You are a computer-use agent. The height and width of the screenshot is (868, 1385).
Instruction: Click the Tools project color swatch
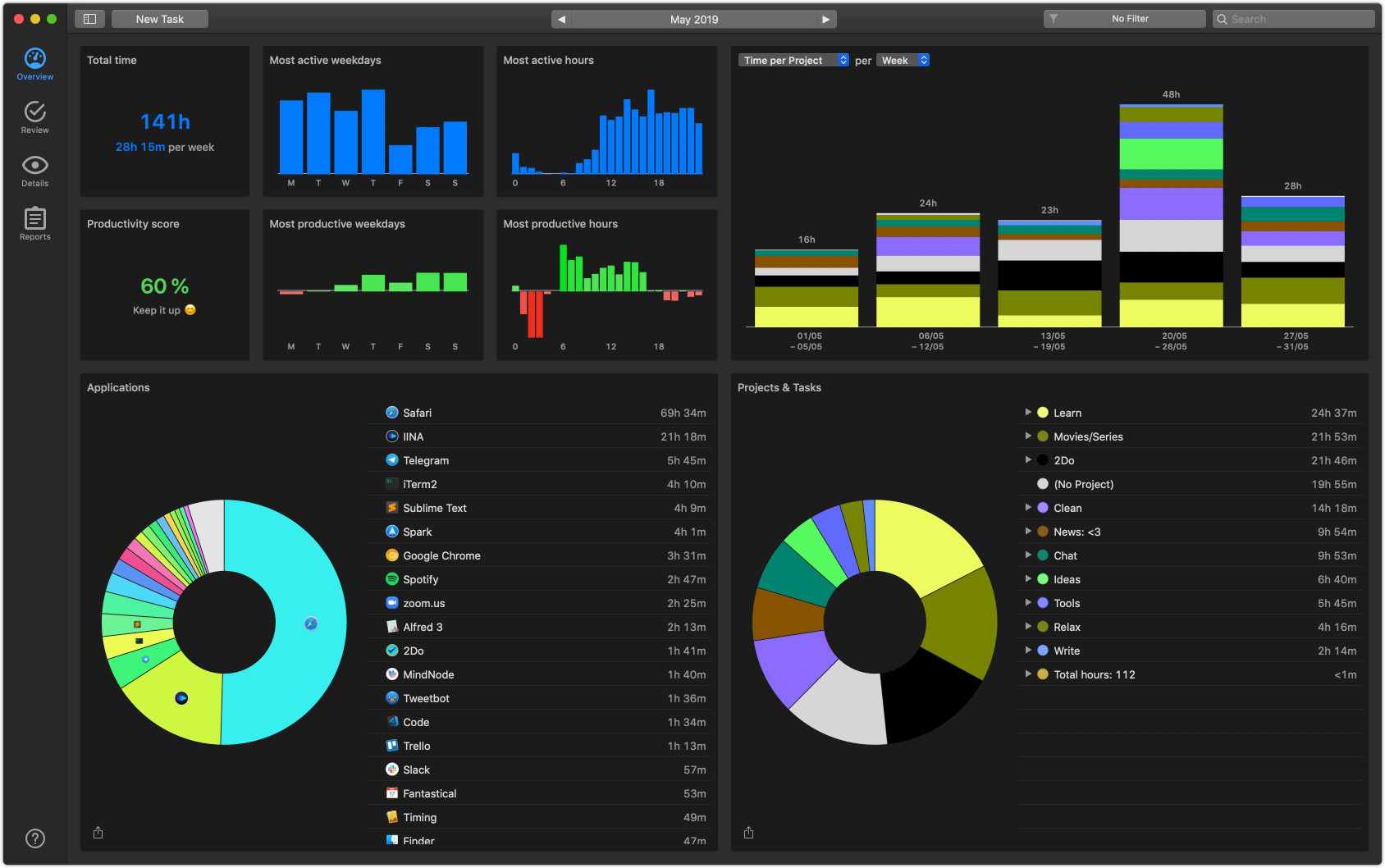click(x=1043, y=603)
